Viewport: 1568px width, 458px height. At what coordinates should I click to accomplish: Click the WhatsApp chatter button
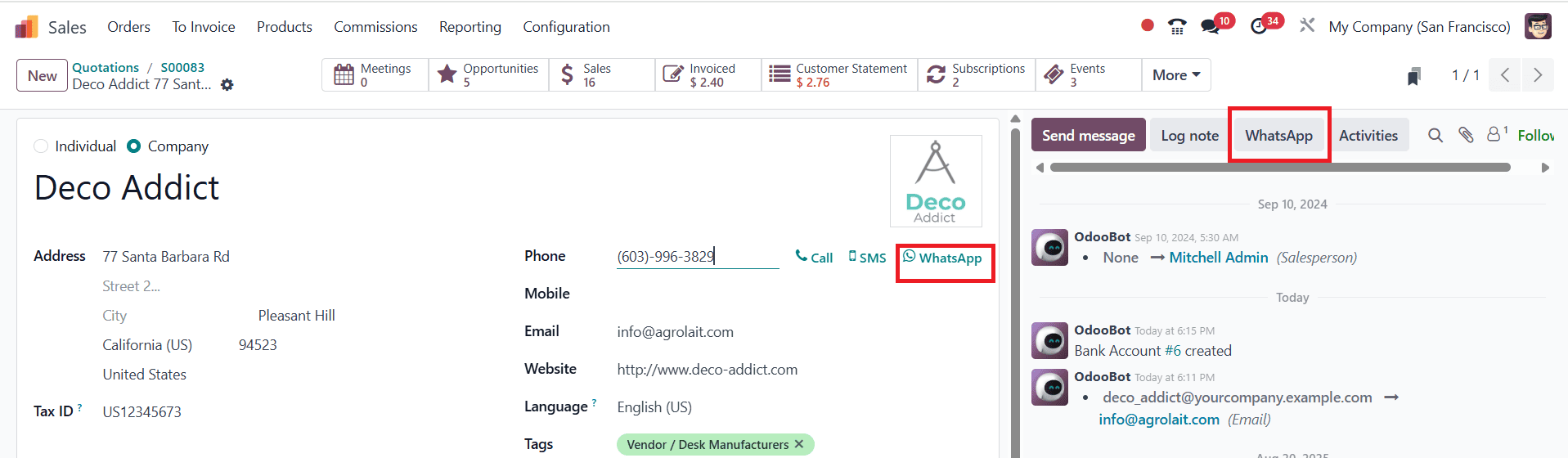(x=1279, y=135)
